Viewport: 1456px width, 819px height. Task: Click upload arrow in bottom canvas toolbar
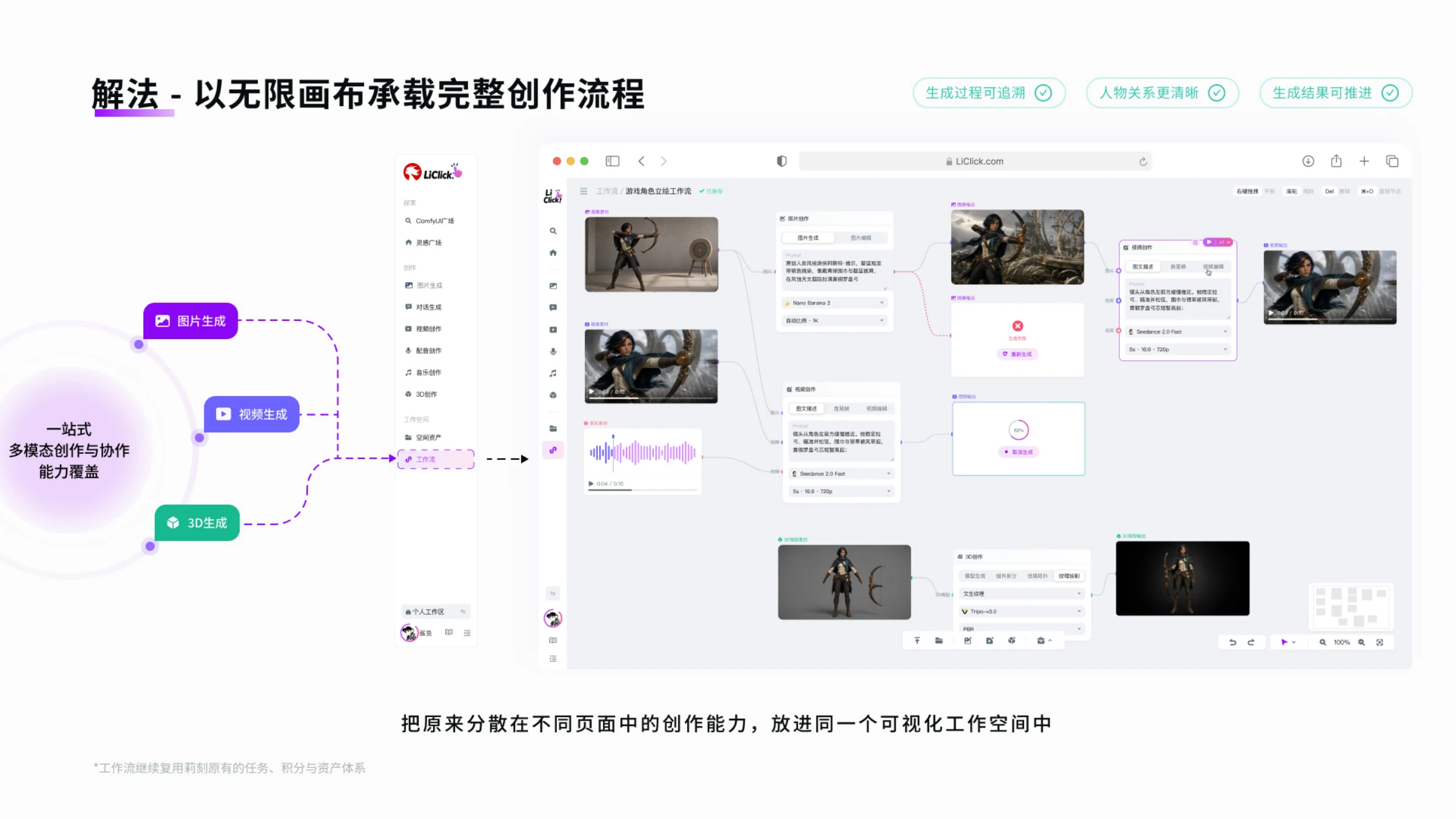[917, 641]
